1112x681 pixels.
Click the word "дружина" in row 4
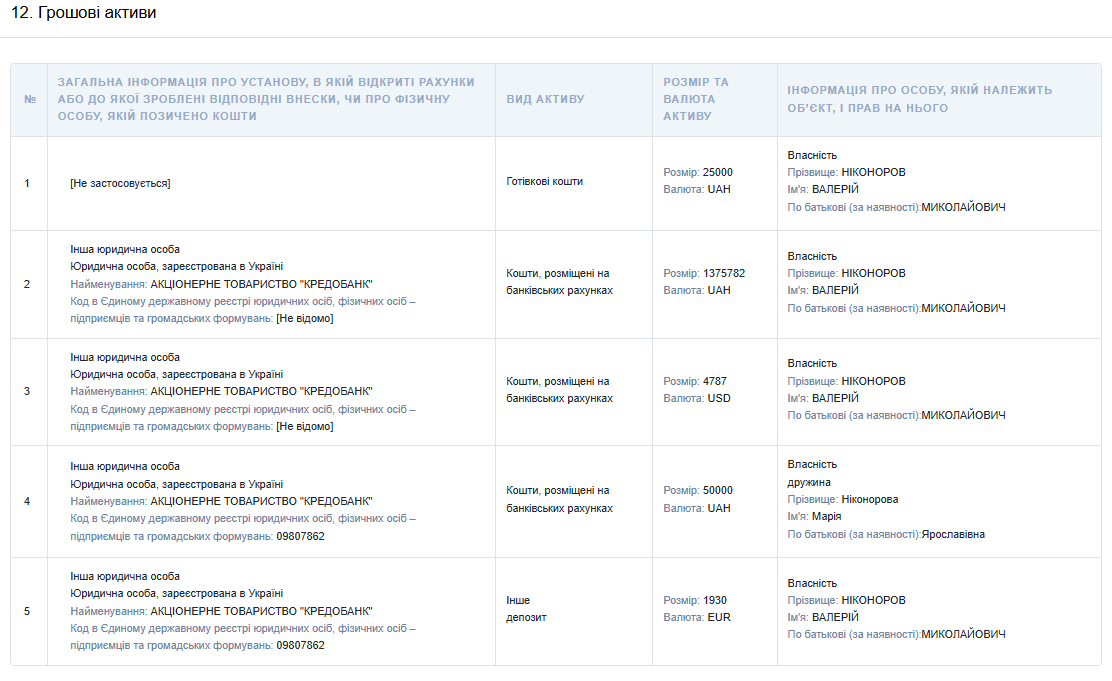[809, 482]
